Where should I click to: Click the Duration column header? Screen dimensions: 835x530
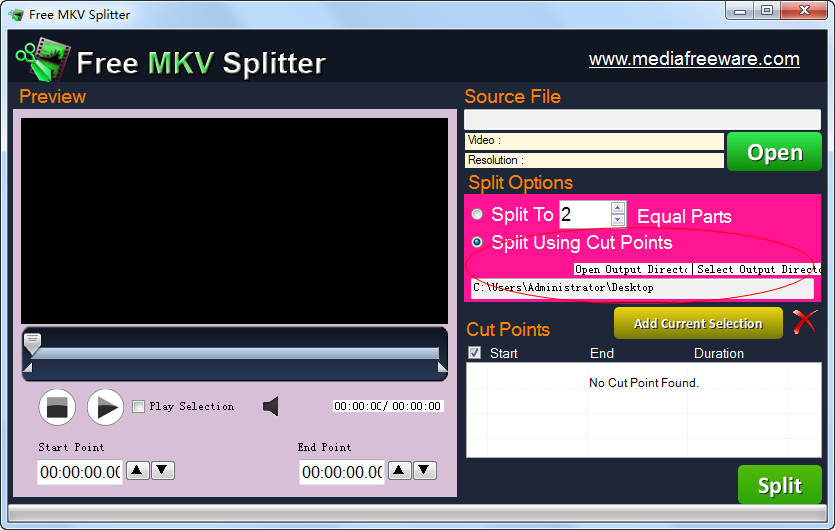pyautogui.click(x=718, y=353)
